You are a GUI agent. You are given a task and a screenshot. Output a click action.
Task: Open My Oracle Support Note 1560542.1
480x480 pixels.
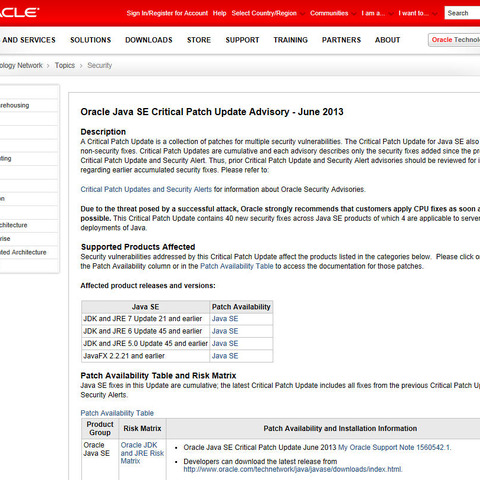pos(394,447)
